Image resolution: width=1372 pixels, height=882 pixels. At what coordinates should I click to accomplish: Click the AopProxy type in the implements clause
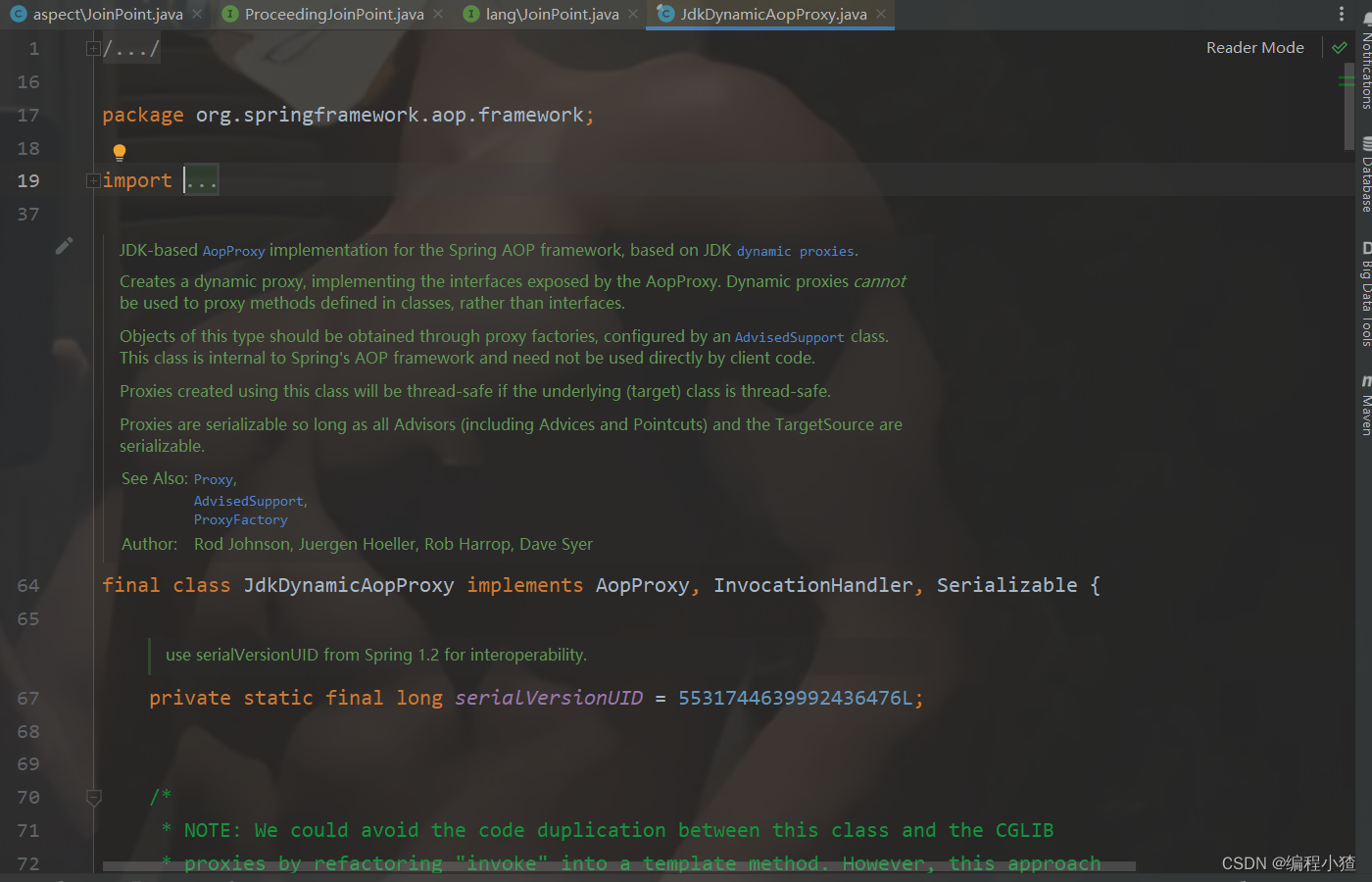coord(642,586)
